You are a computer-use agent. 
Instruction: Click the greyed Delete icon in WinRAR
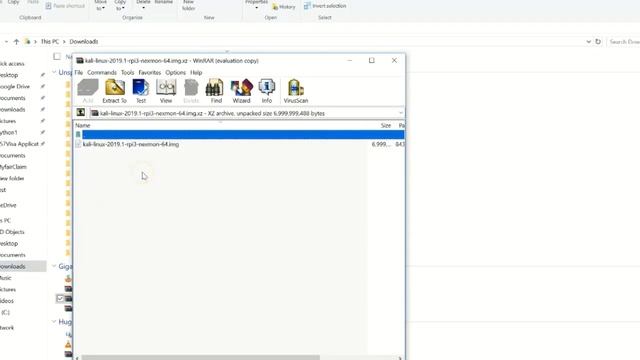click(x=191, y=91)
